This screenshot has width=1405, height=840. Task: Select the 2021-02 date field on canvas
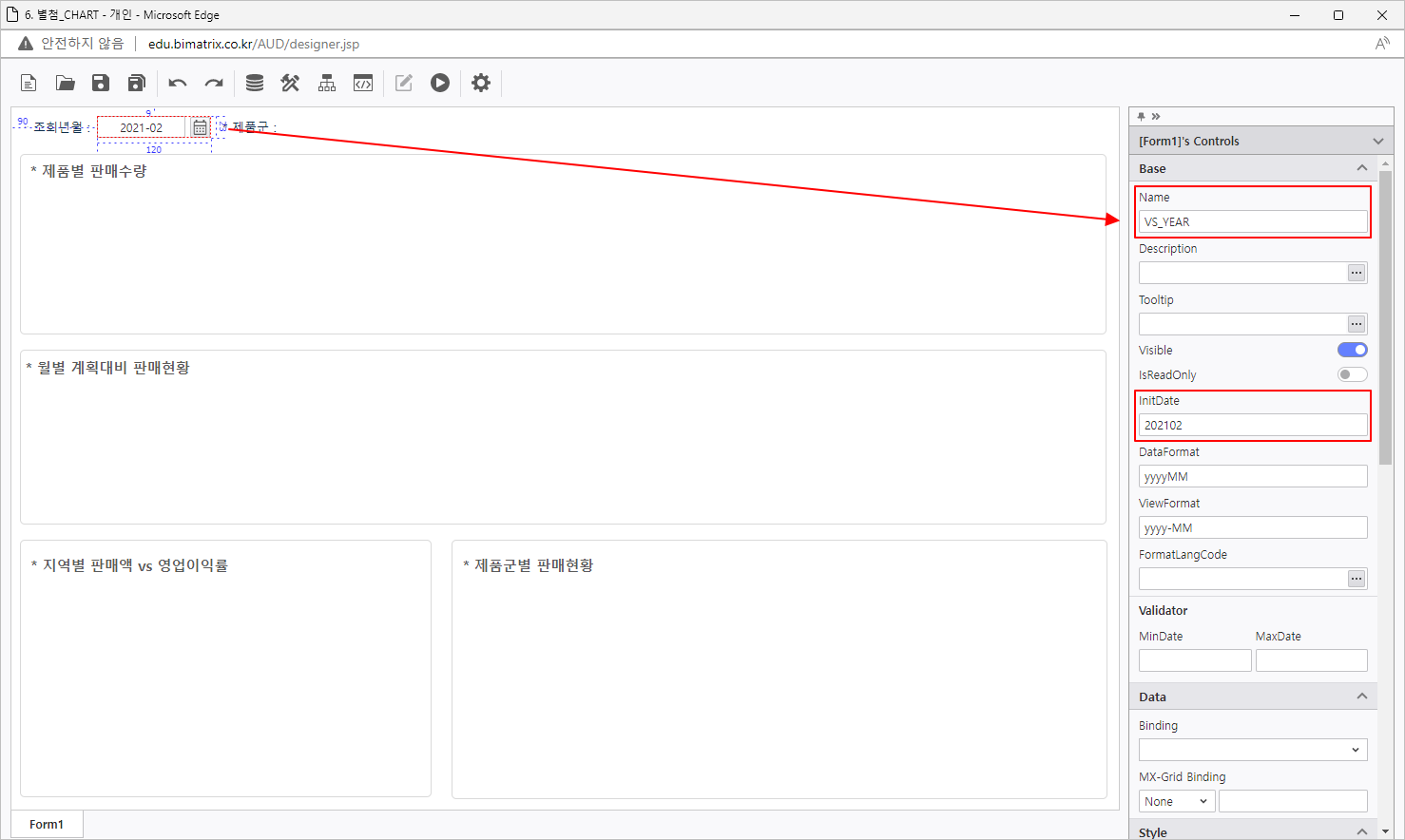(142, 127)
